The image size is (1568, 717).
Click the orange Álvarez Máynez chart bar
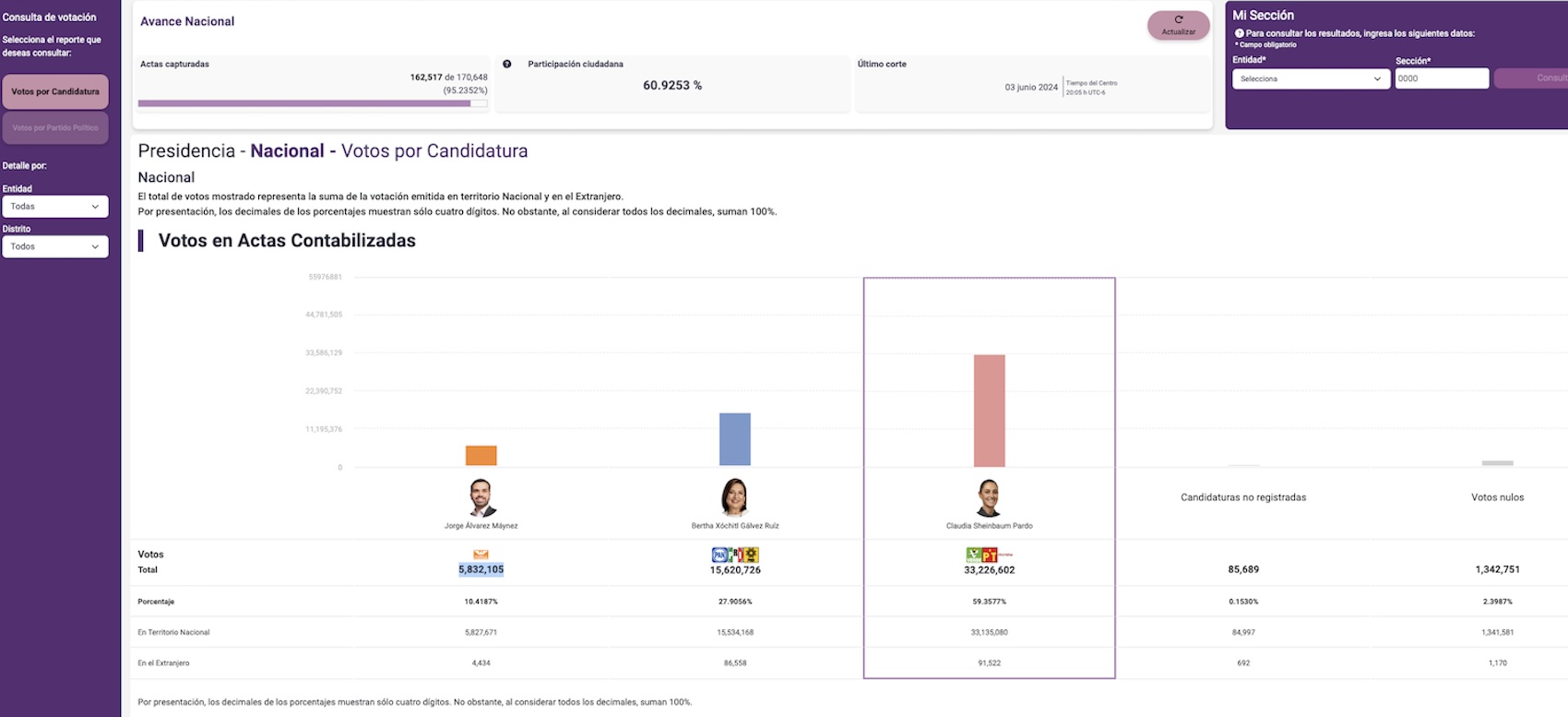tap(481, 456)
